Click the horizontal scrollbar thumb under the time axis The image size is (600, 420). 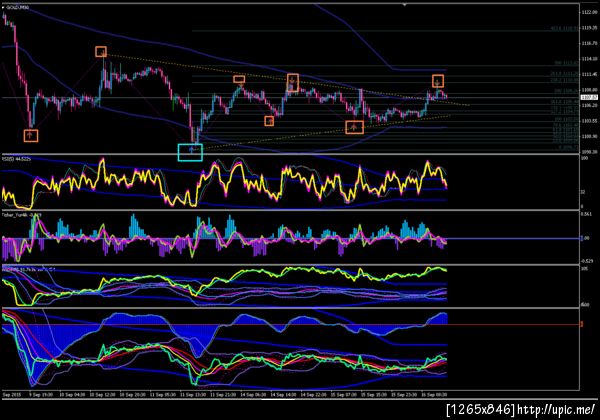coord(278,399)
